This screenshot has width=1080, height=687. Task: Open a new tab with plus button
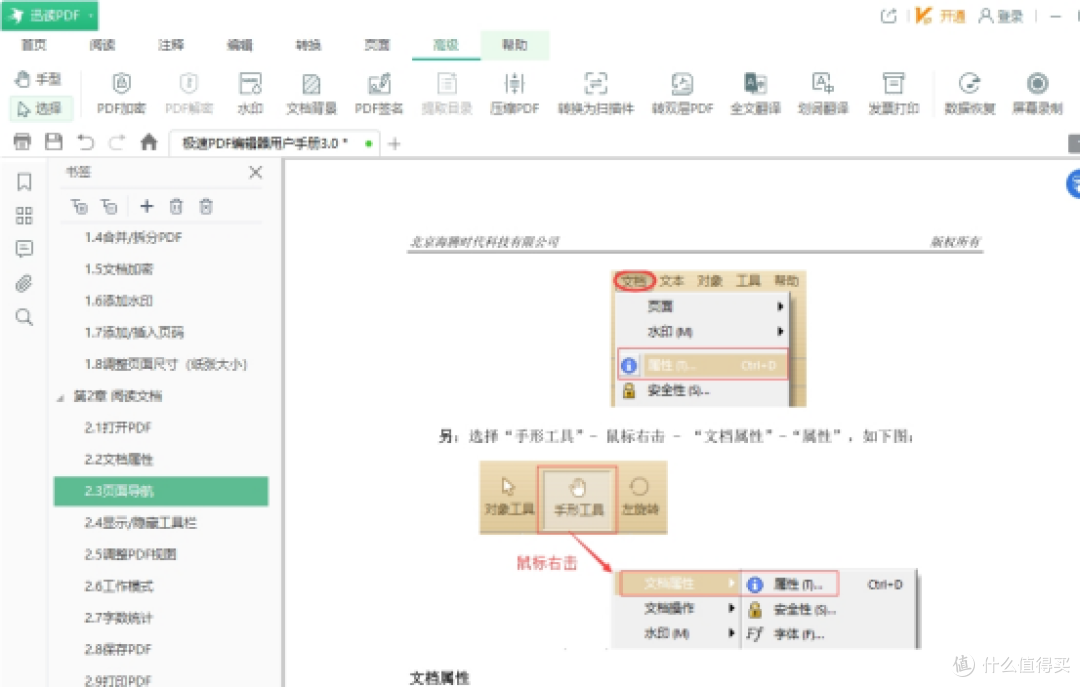[x=395, y=143]
